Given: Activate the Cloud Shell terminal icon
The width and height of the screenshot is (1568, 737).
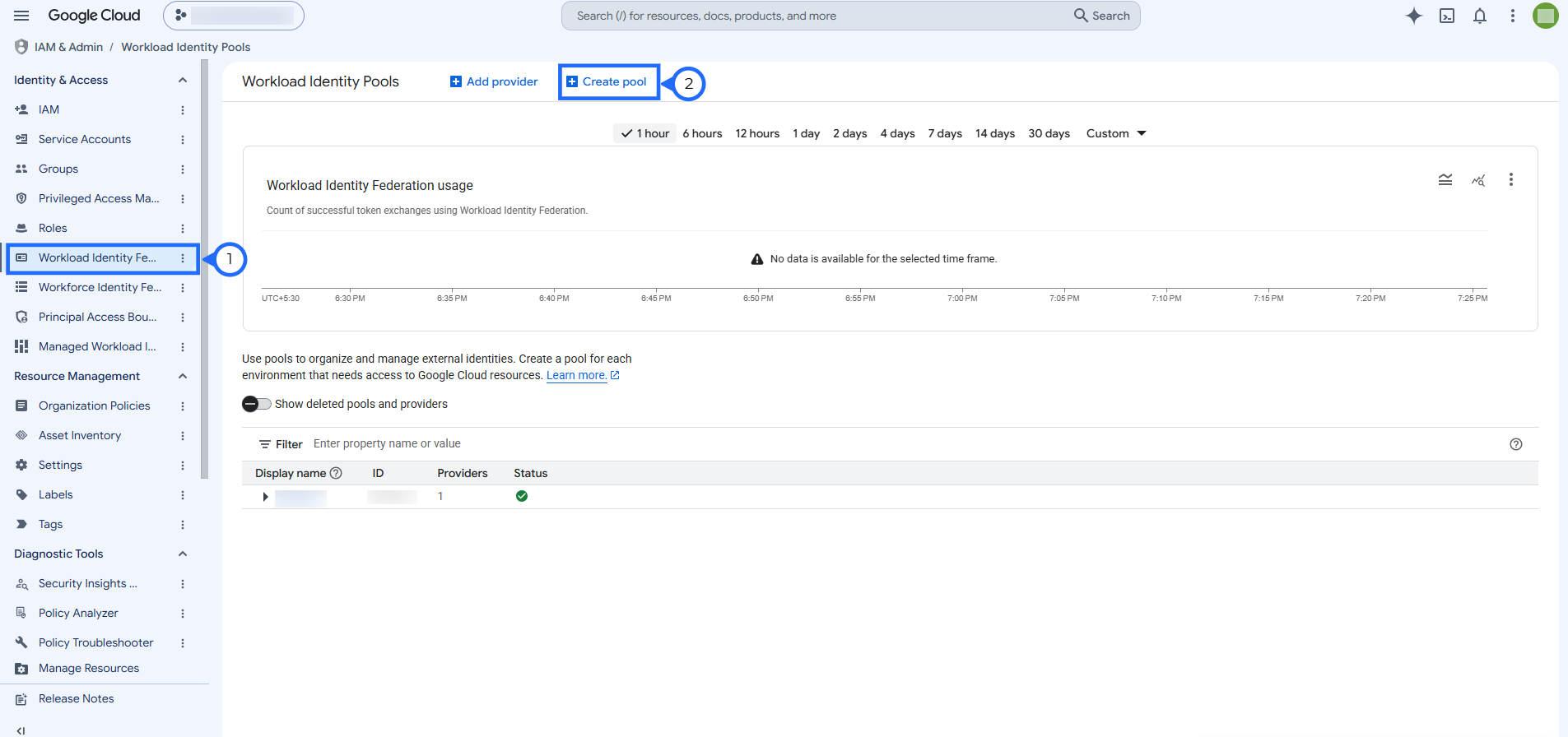Looking at the screenshot, I should tap(1447, 16).
